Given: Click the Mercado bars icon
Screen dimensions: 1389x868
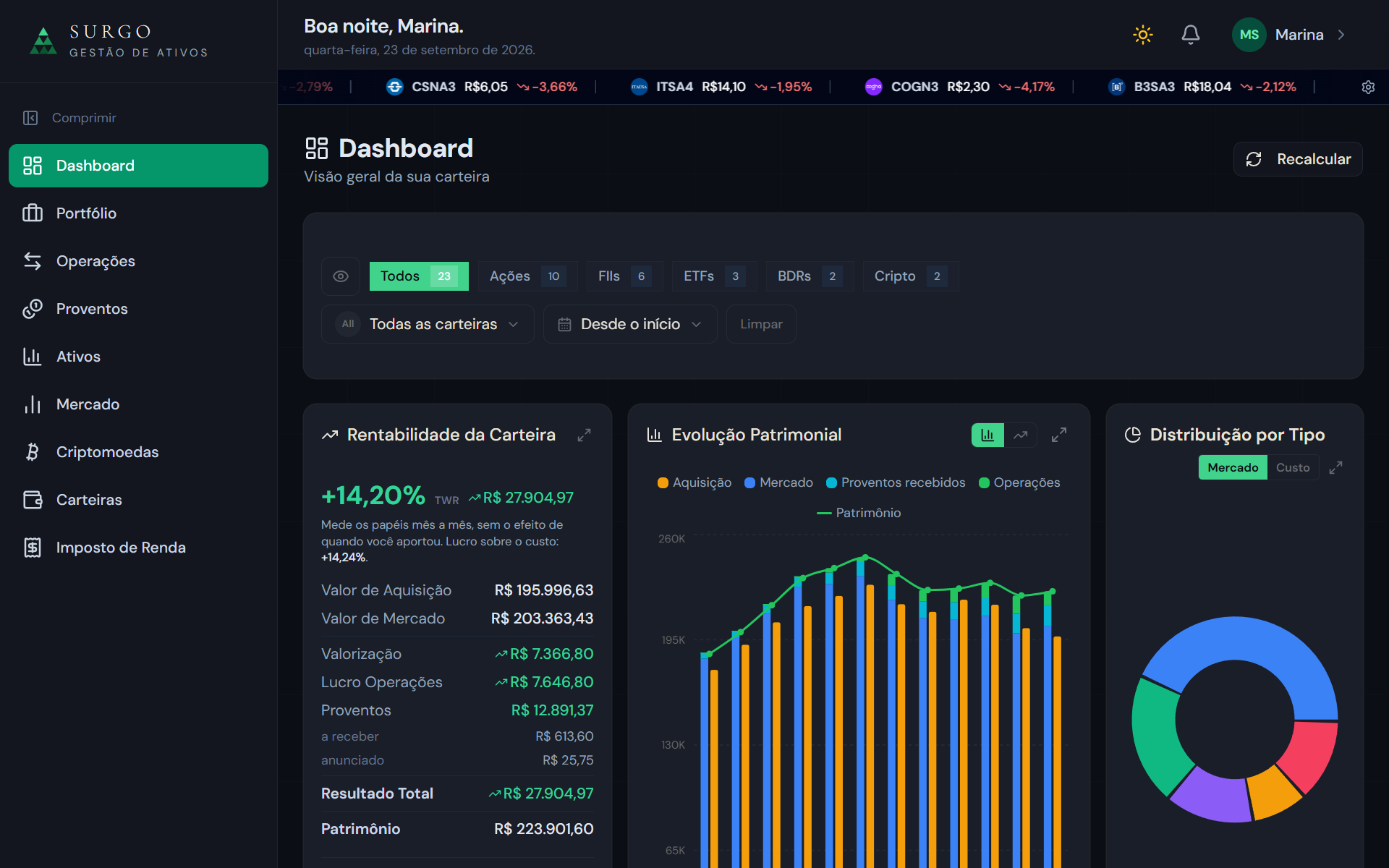Looking at the screenshot, I should pyautogui.click(x=33, y=404).
